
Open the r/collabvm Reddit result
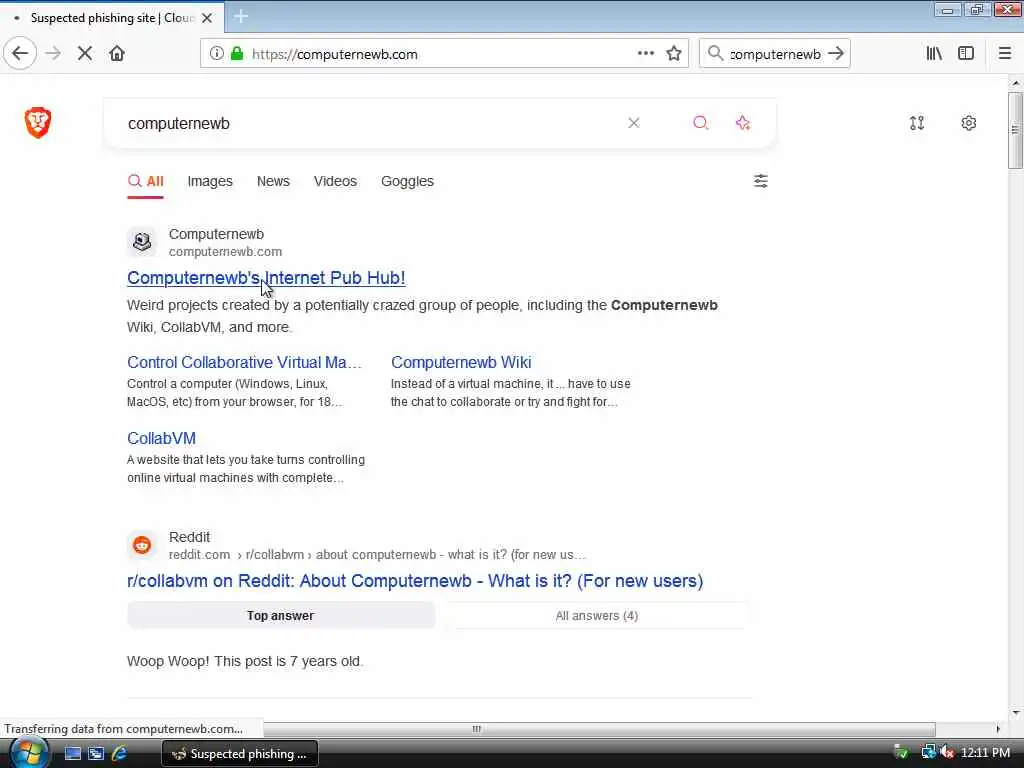pyautogui.click(x=415, y=581)
